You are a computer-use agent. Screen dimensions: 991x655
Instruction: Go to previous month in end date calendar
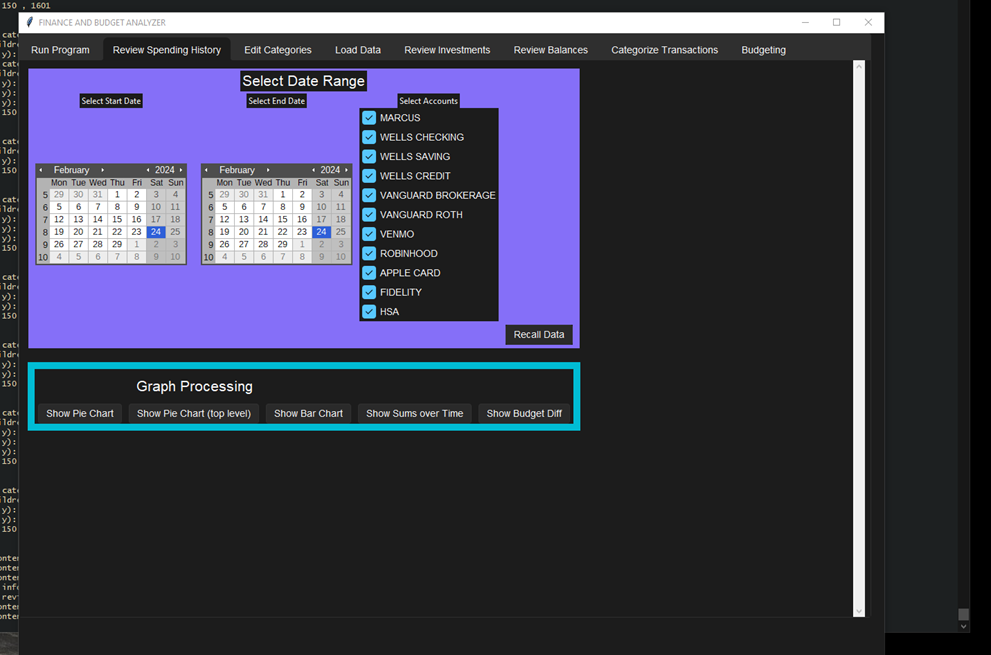[x=207, y=170]
